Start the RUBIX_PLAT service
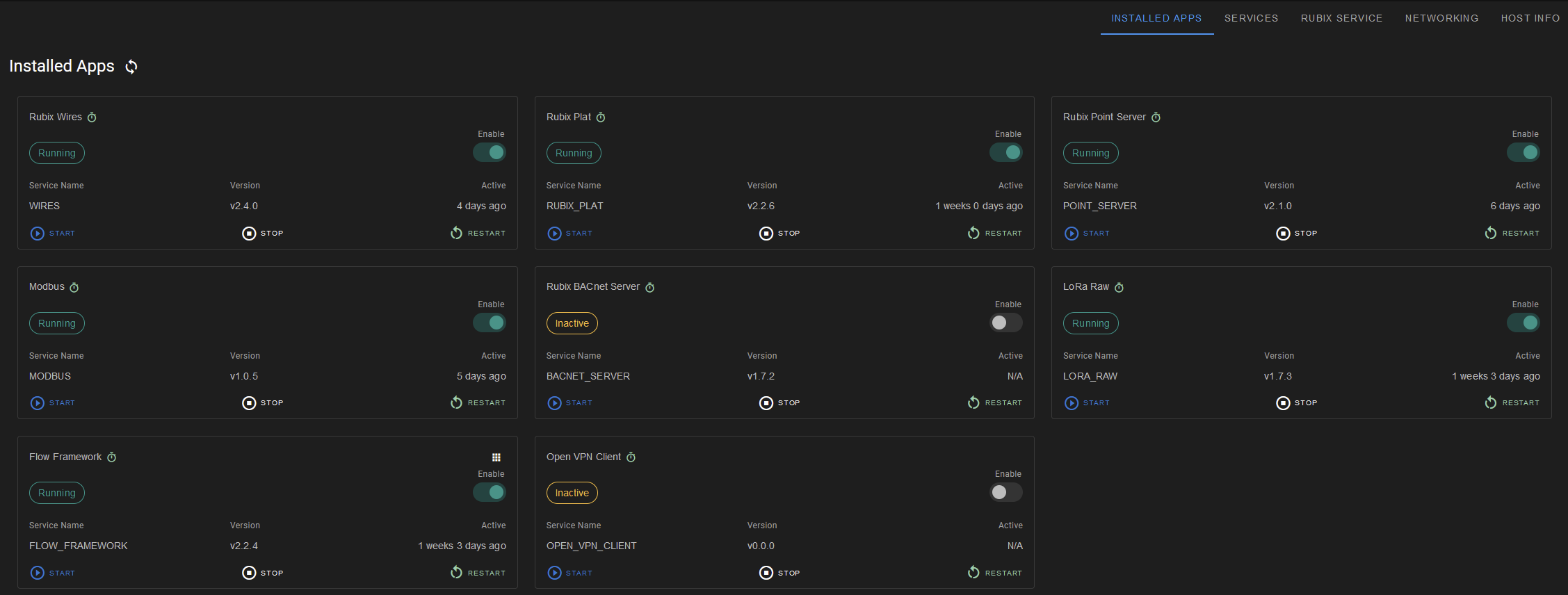1568x595 pixels. click(570, 234)
